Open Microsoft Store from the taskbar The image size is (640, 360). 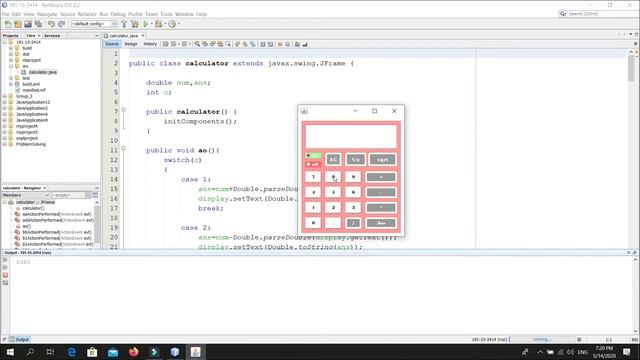[x=92, y=352]
